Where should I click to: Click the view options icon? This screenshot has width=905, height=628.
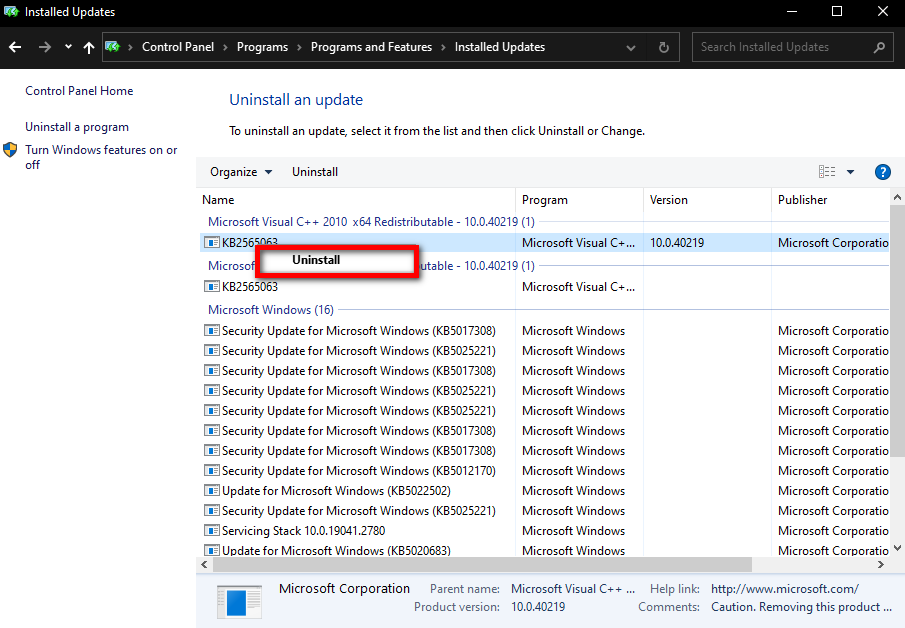click(827, 172)
